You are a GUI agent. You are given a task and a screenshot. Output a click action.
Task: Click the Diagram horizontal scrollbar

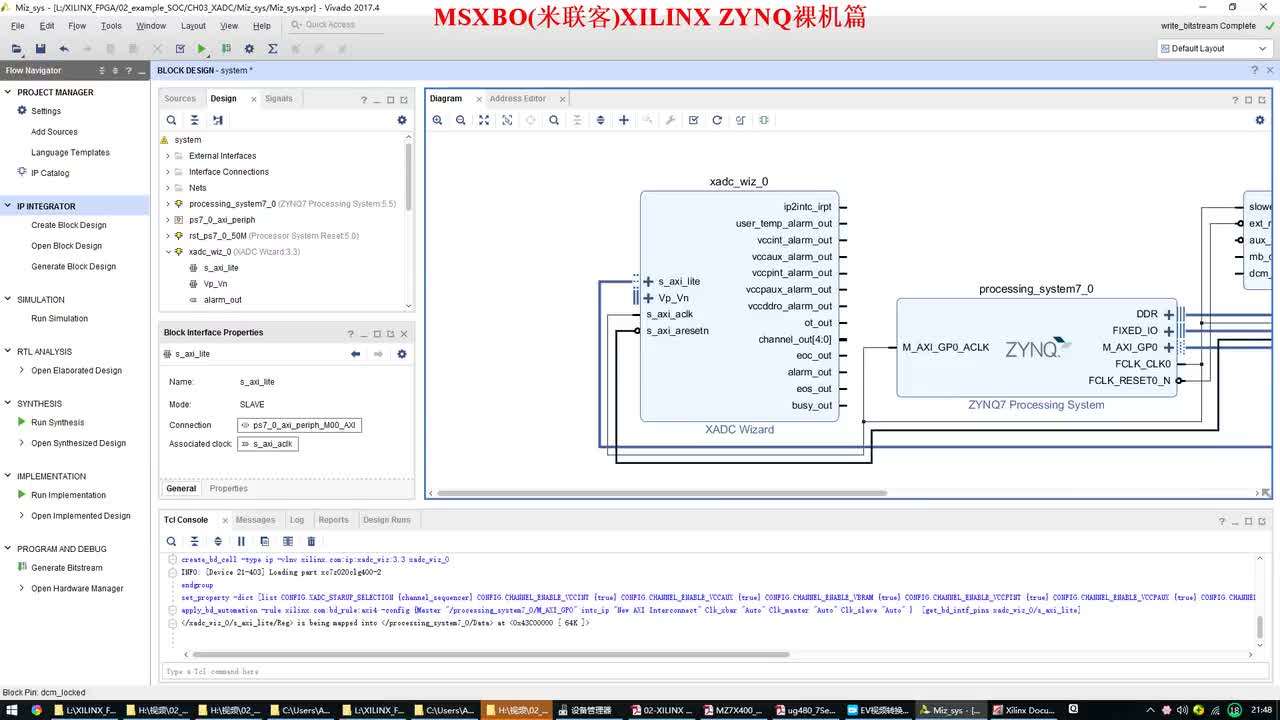tap(662, 492)
